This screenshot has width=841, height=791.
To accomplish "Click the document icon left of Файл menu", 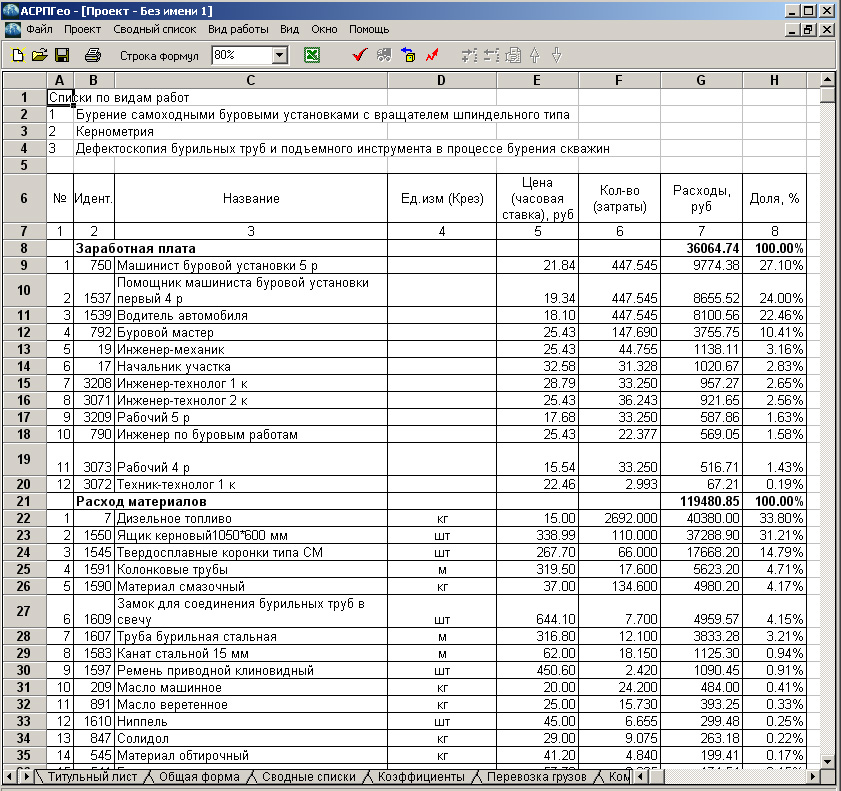I will point(12,29).
